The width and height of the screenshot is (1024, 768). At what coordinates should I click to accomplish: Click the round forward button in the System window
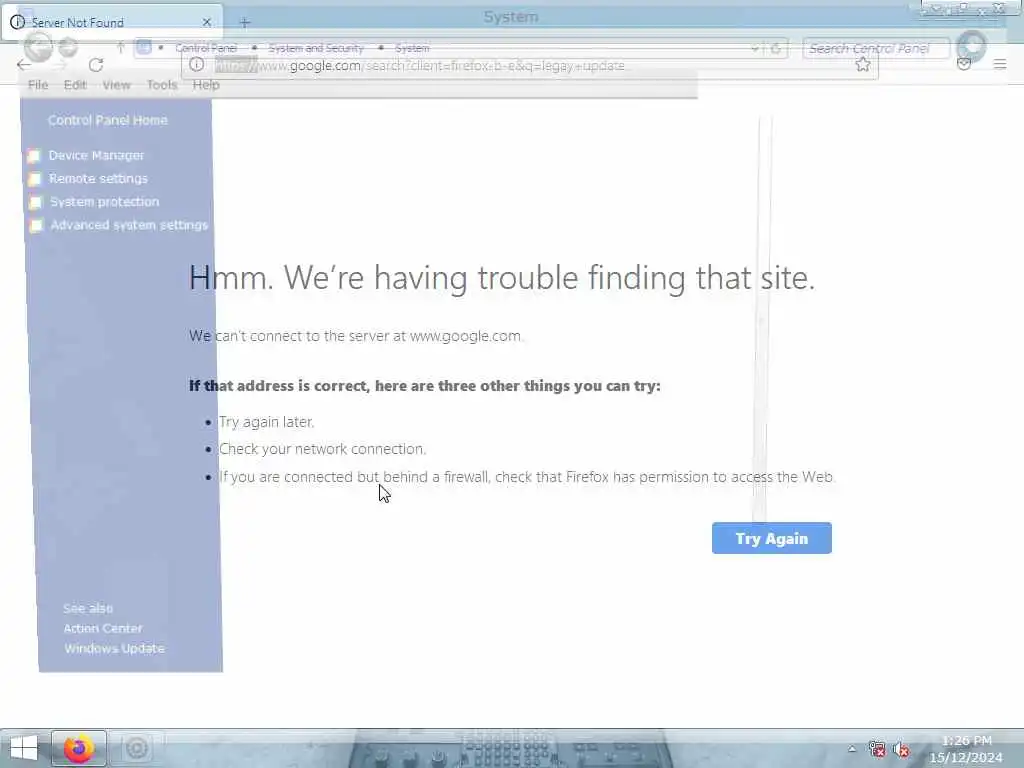68,47
